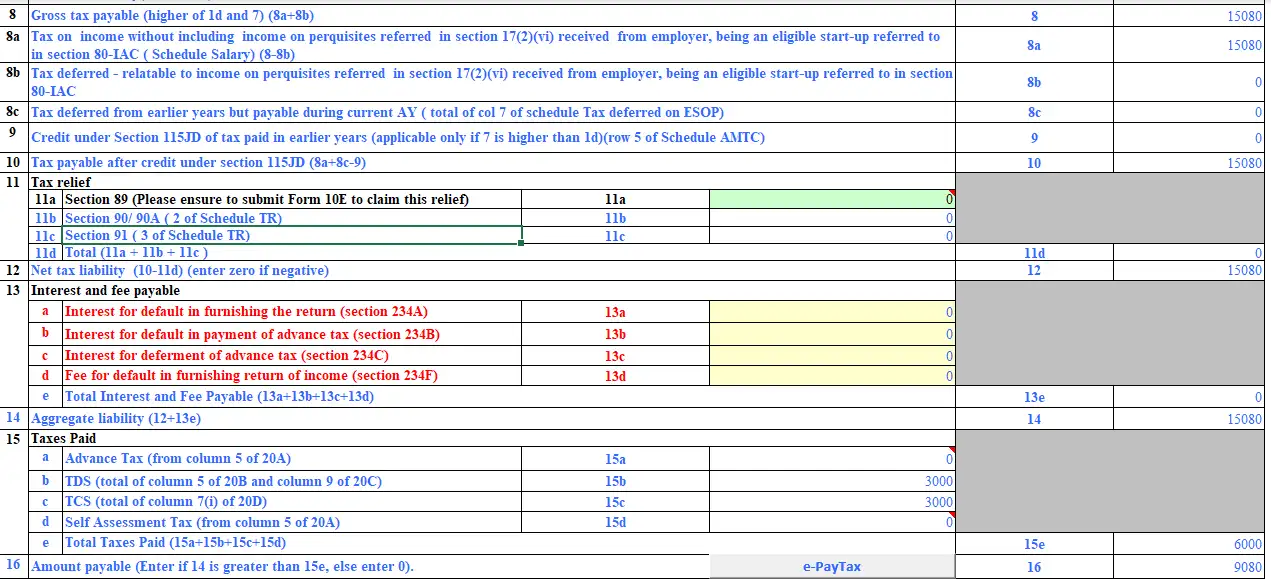Click the e-PayTax button
1271x579 pixels.
830,566
